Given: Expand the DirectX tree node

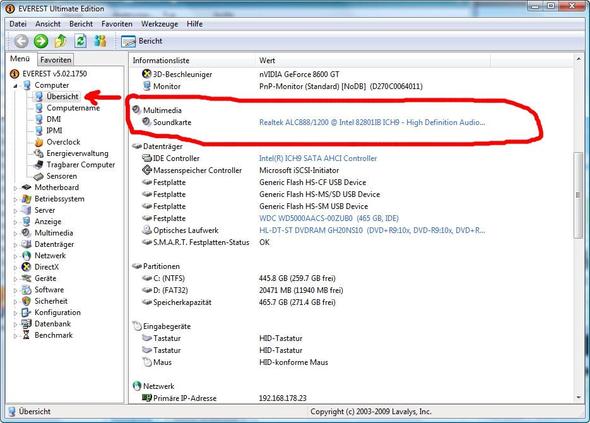Looking at the screenshot, I should point(15,268).
